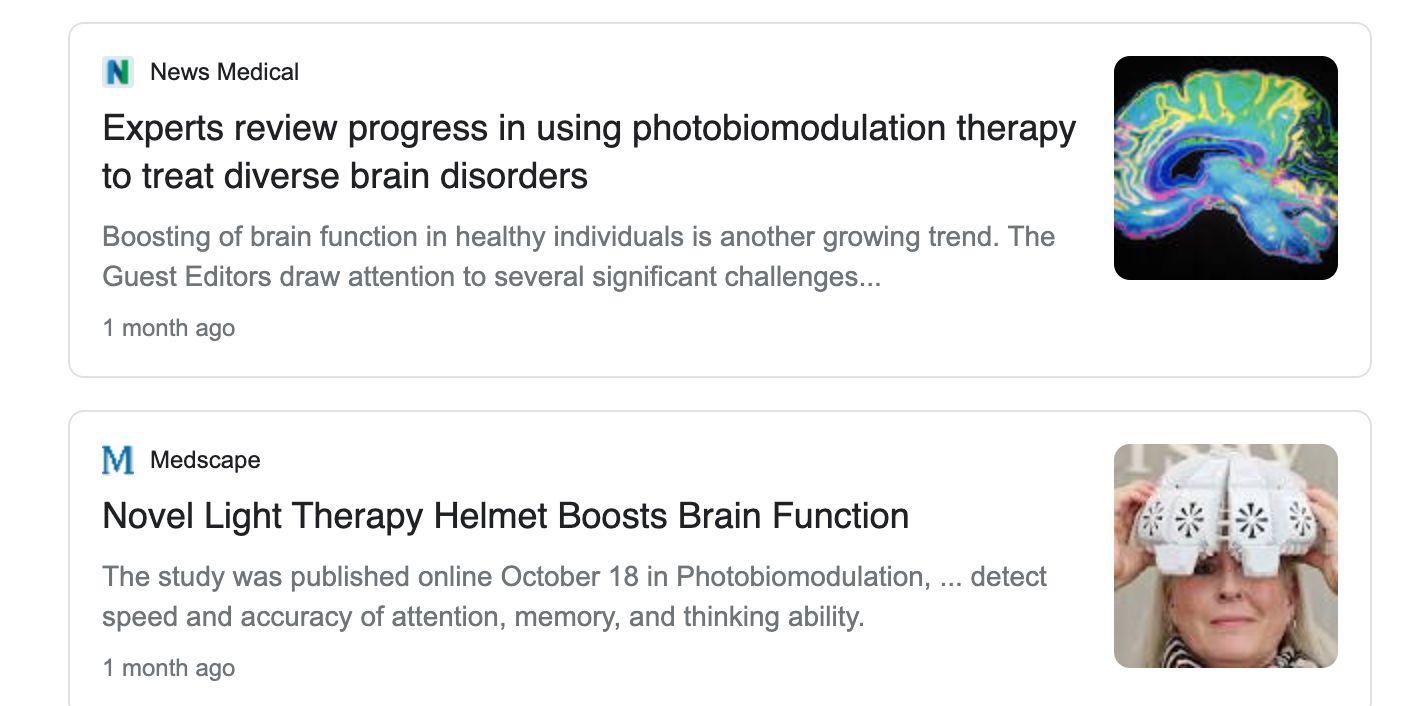Click "The study was published online" snippet line
This screenshot has width=1408, height=706.
(574, 577)
